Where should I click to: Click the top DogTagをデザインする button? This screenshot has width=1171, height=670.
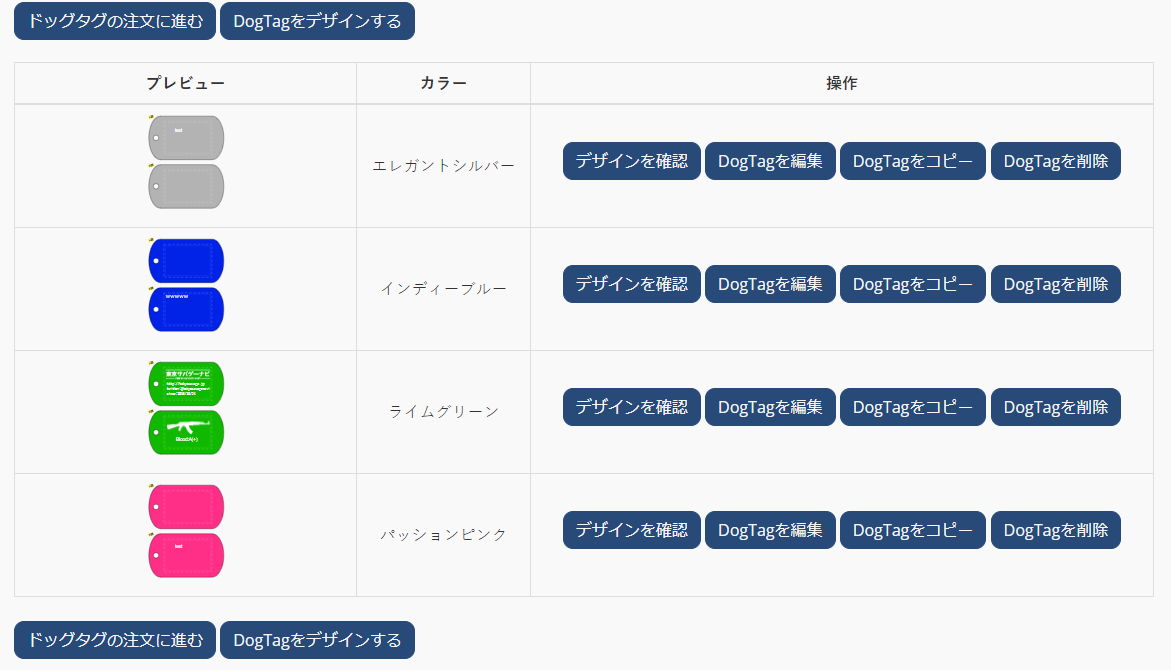[x=317, y=21]
